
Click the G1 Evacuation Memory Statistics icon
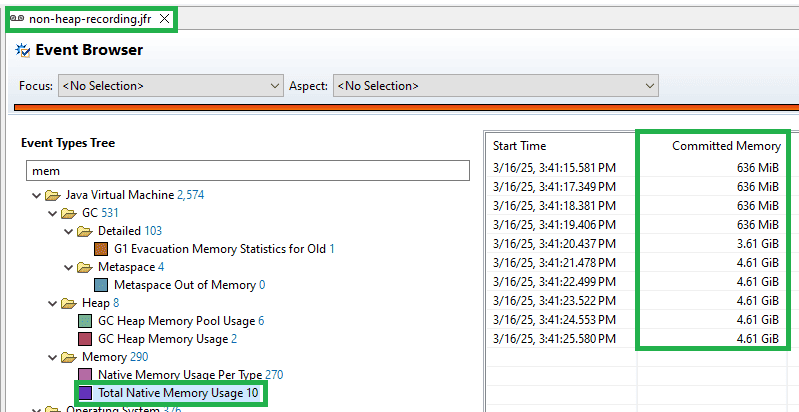click(101, 248)
